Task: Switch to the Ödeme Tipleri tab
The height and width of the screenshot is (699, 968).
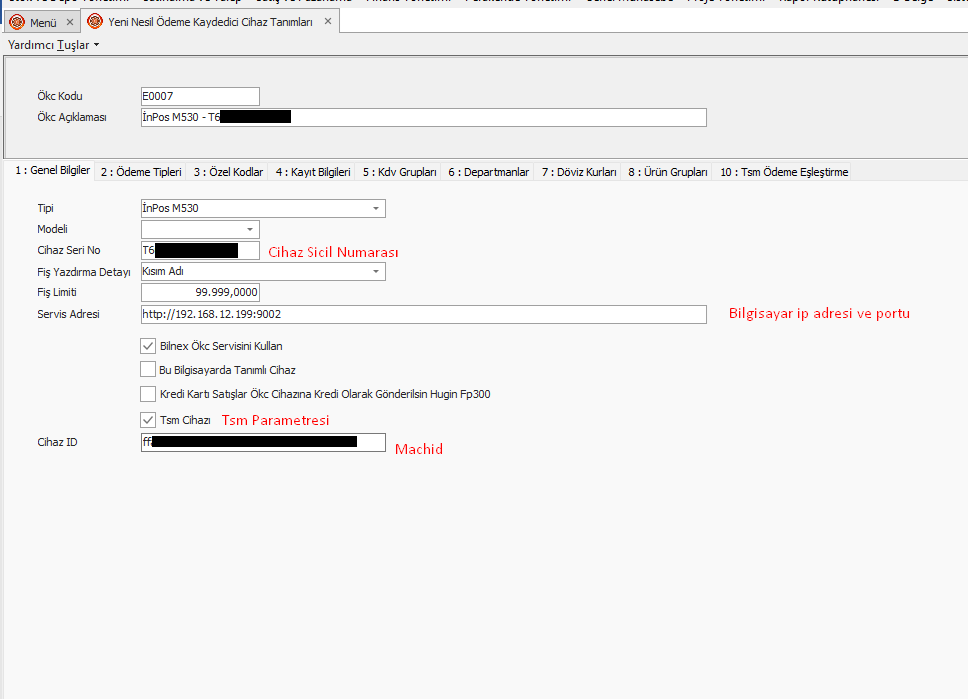Action: pyautogui.click(x=141, y=172)
